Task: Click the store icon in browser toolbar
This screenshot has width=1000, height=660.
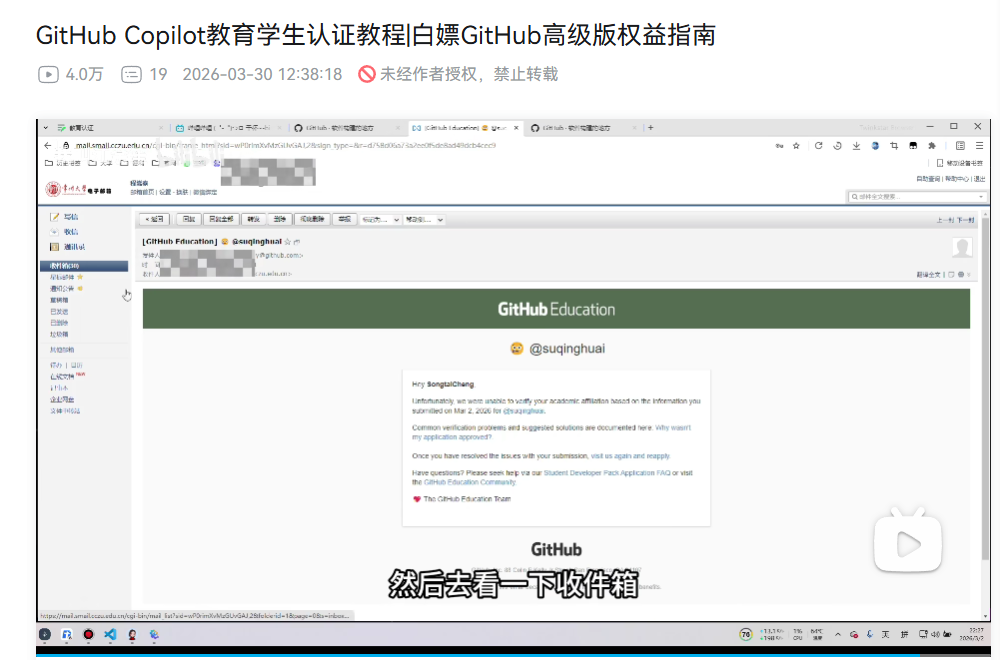Action: 913,145
